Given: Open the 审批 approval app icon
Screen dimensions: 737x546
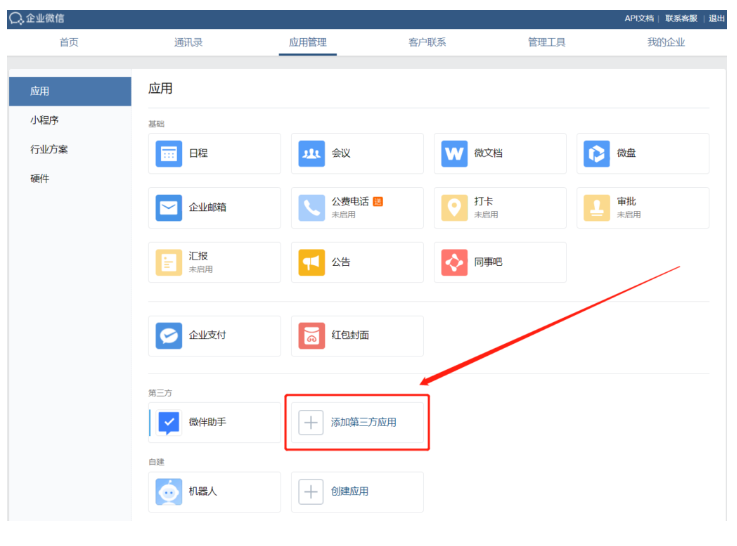Looking at the screenshot, I should click(x=597, y=208).
